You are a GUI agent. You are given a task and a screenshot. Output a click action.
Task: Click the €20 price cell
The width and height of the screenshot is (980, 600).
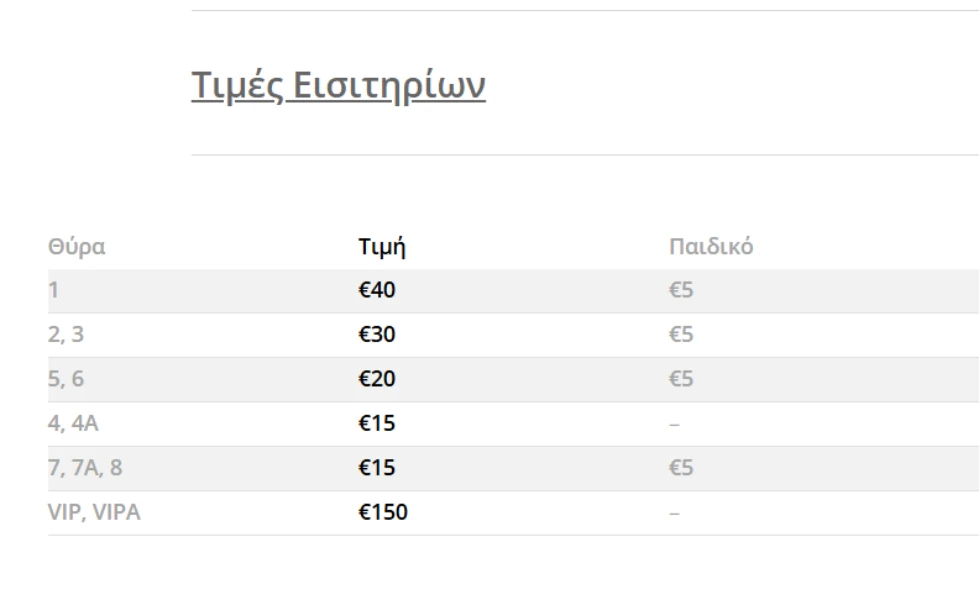(379, 380)
